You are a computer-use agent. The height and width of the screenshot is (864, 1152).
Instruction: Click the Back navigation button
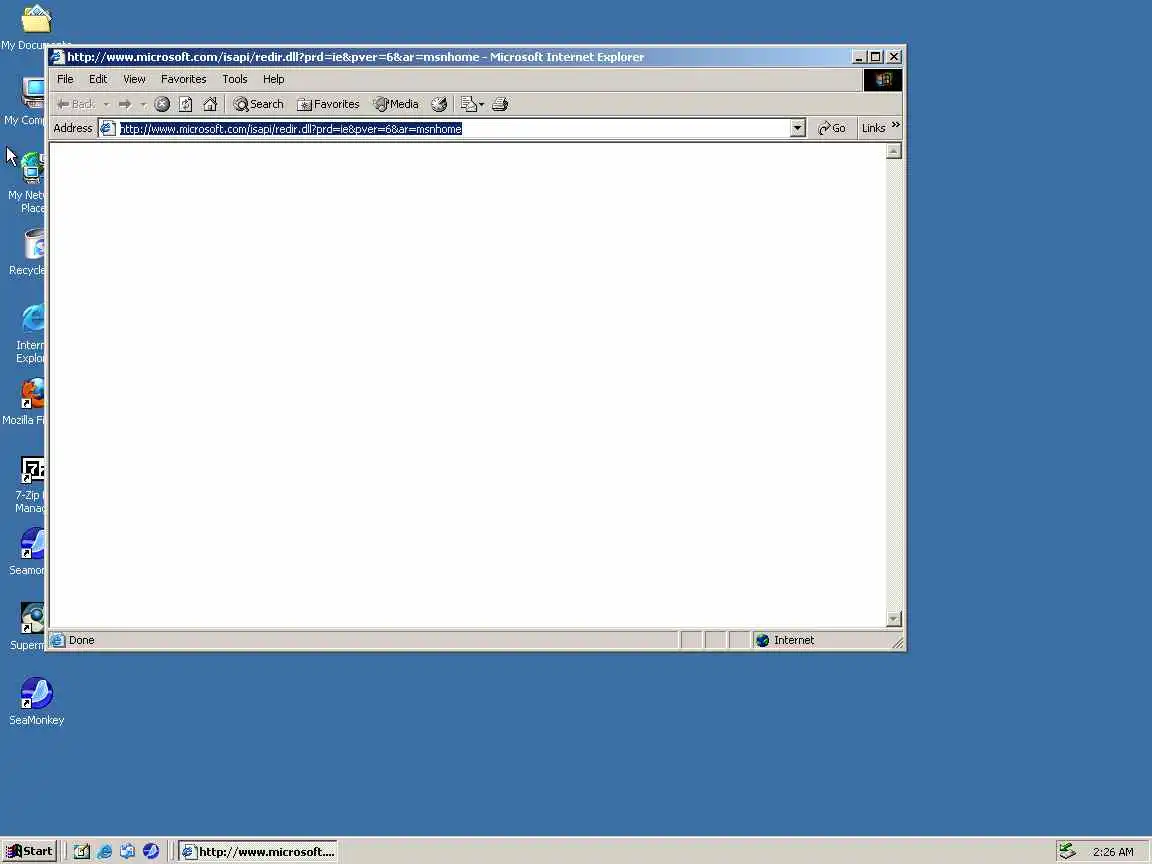[76, 104]
